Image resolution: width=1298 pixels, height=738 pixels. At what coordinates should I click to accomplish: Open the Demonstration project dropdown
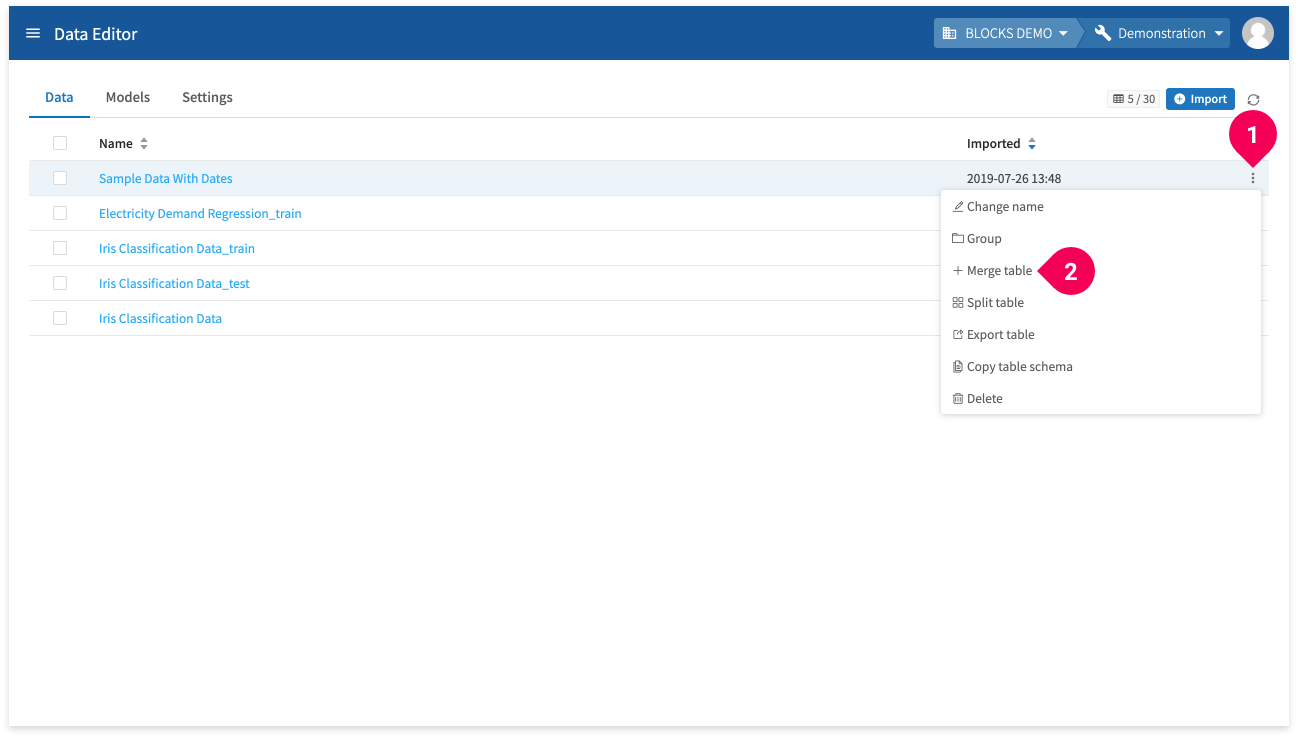tap(1159, 33)
